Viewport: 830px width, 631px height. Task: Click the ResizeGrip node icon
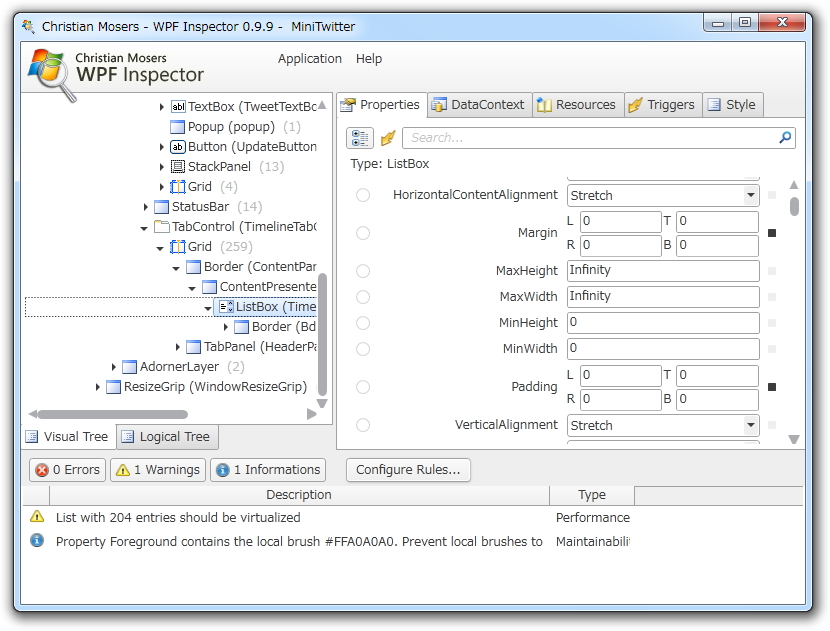(113, 387)
